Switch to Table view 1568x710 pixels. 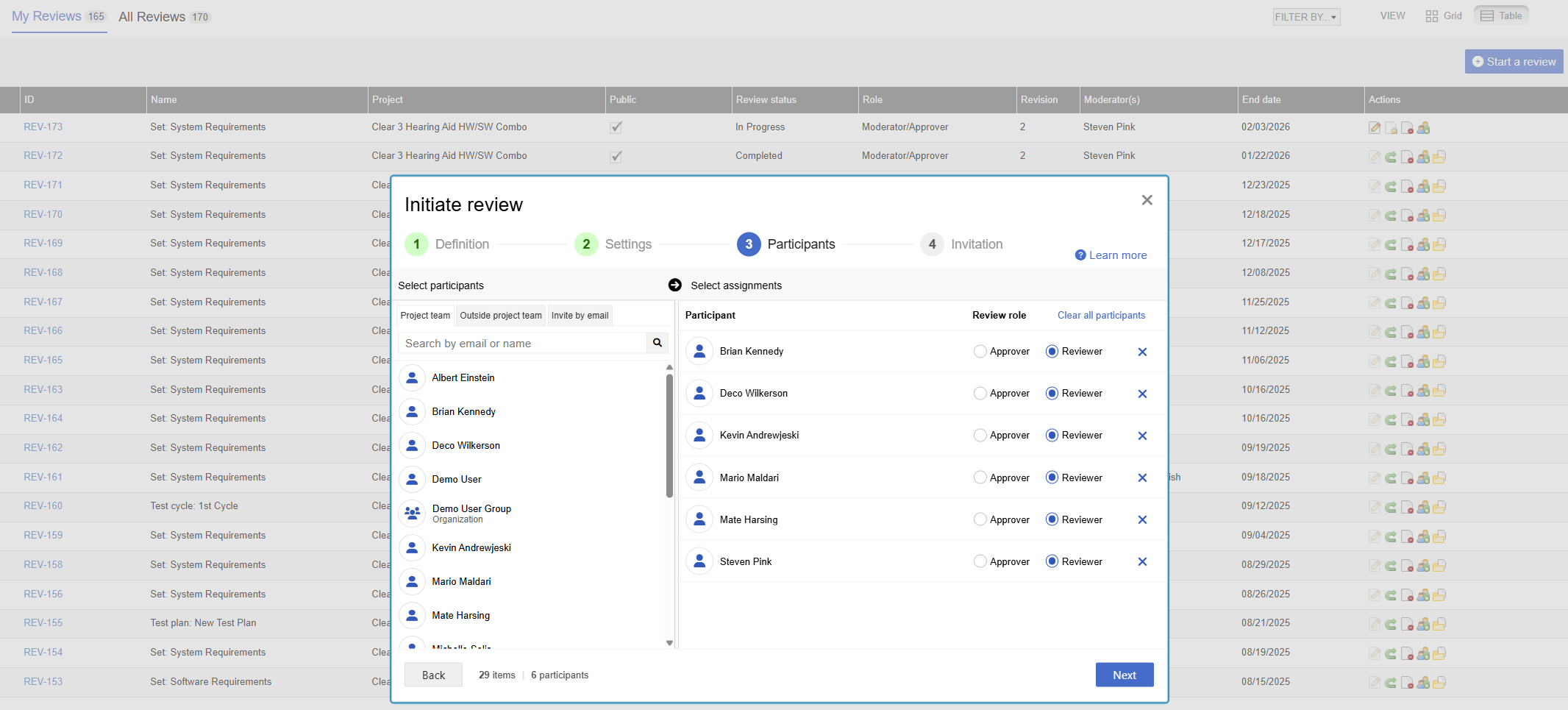pos(1502,15)
